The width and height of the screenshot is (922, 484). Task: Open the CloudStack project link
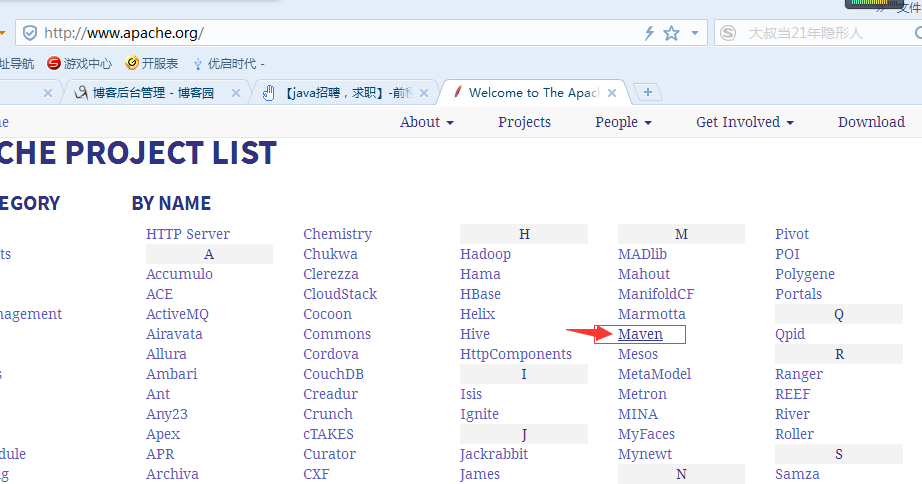pyautogui.click(x=340, y=294)
